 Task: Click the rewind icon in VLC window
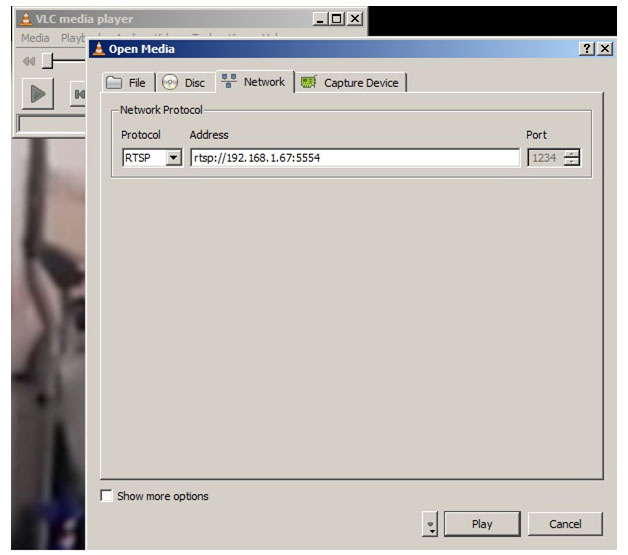point(29,61)
